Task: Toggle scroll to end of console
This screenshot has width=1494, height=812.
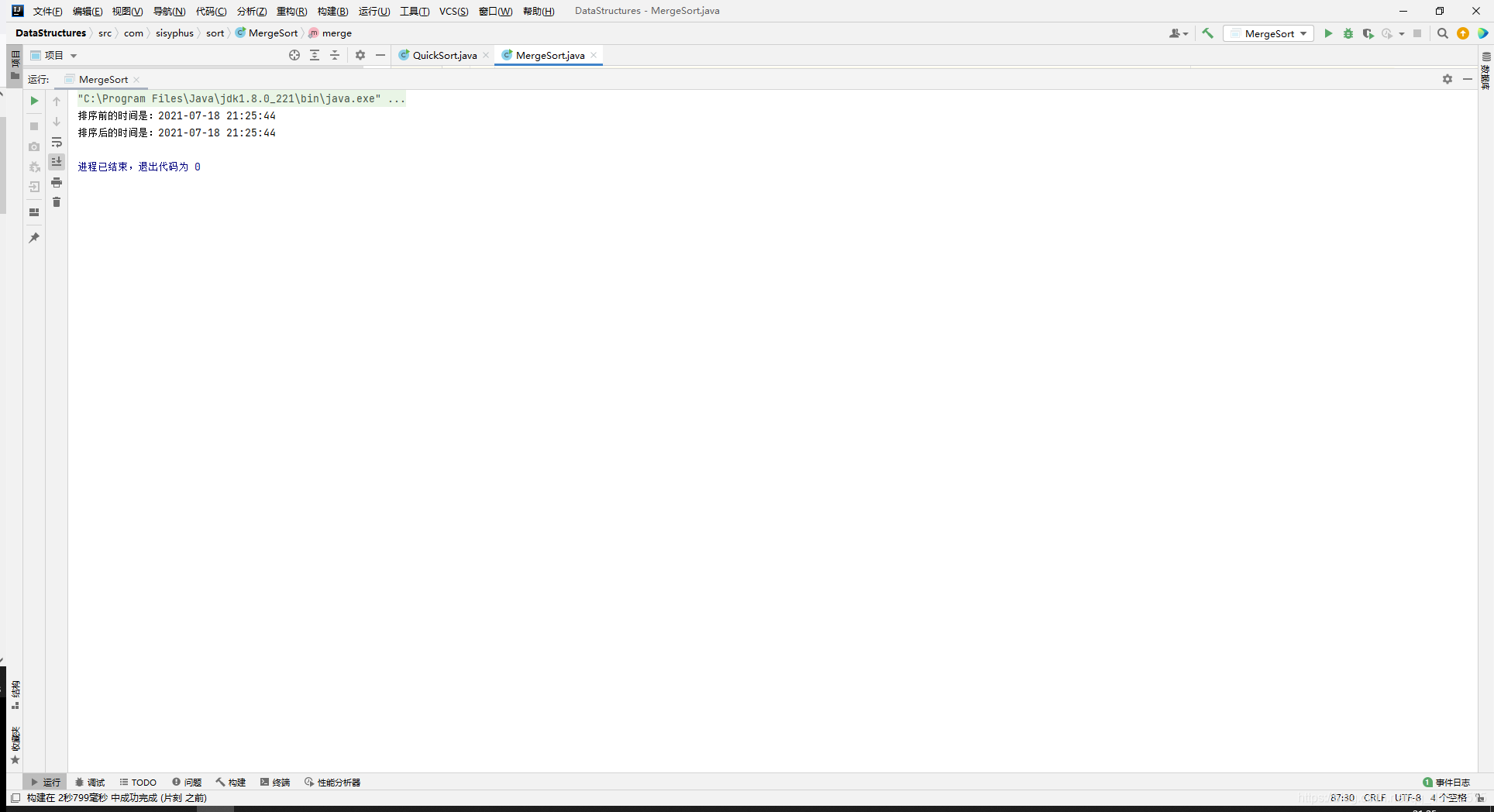Action: coord(57,161)
